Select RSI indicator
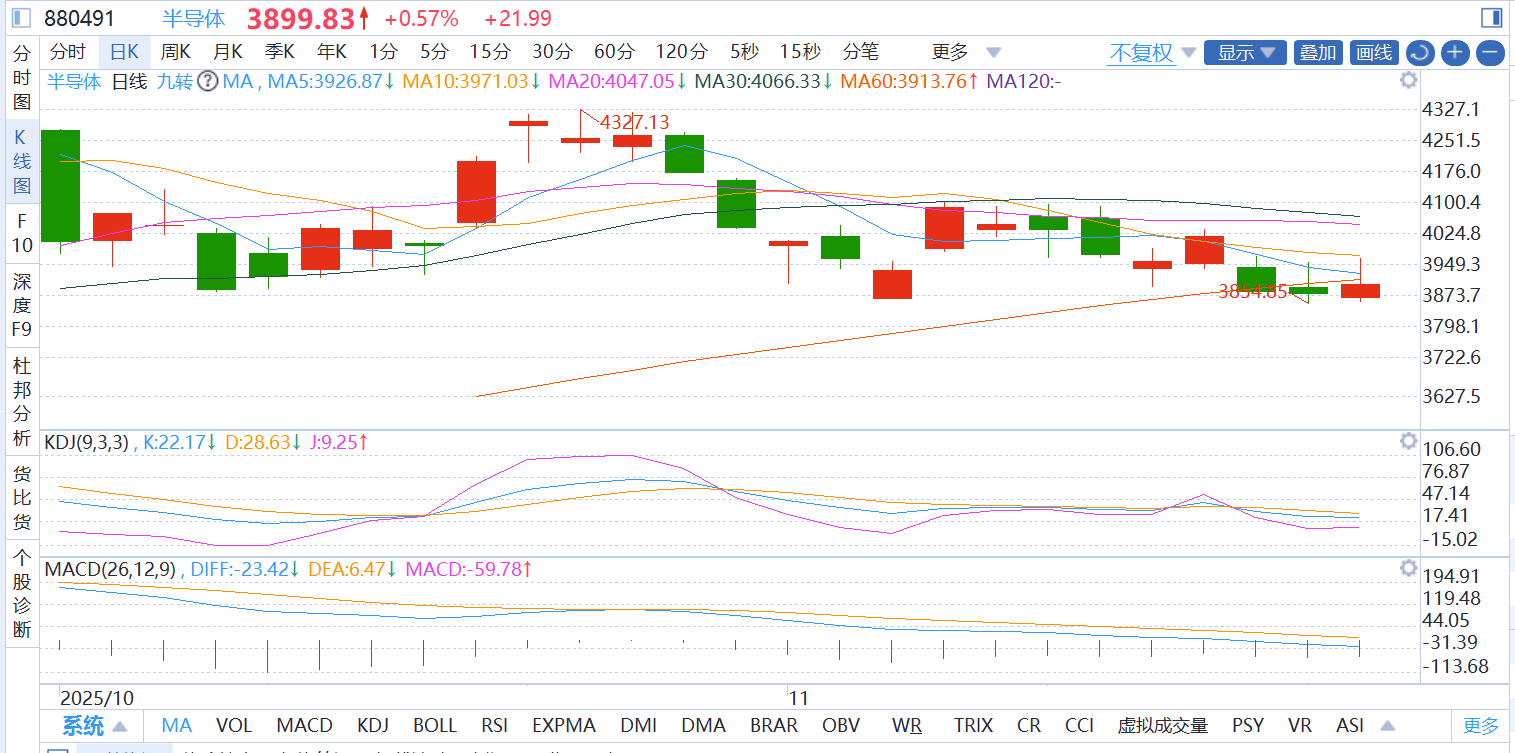Viewport: 1515px width, 753px height. pos(494,726)
